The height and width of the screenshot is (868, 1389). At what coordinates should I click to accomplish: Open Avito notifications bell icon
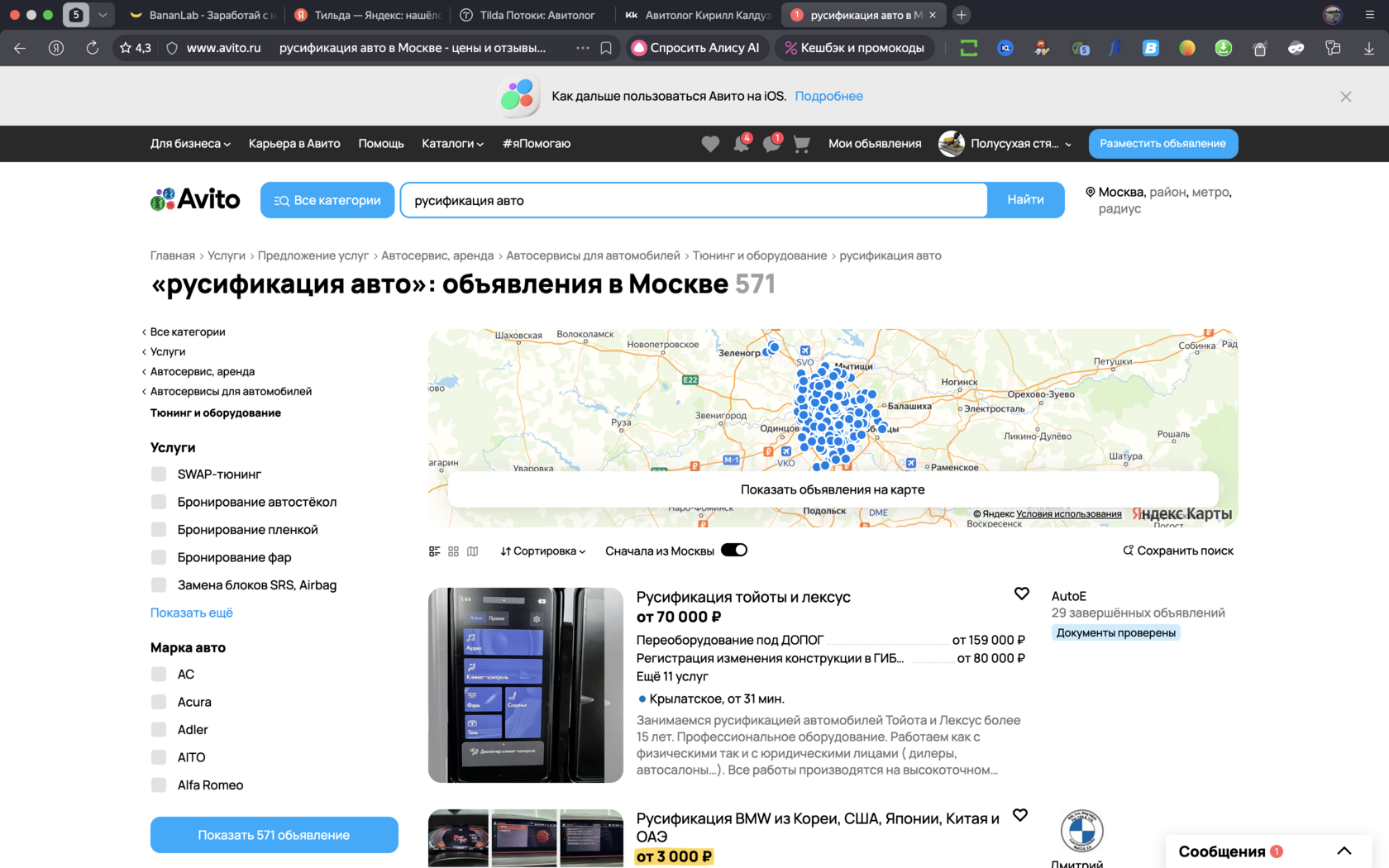point(742,144)
